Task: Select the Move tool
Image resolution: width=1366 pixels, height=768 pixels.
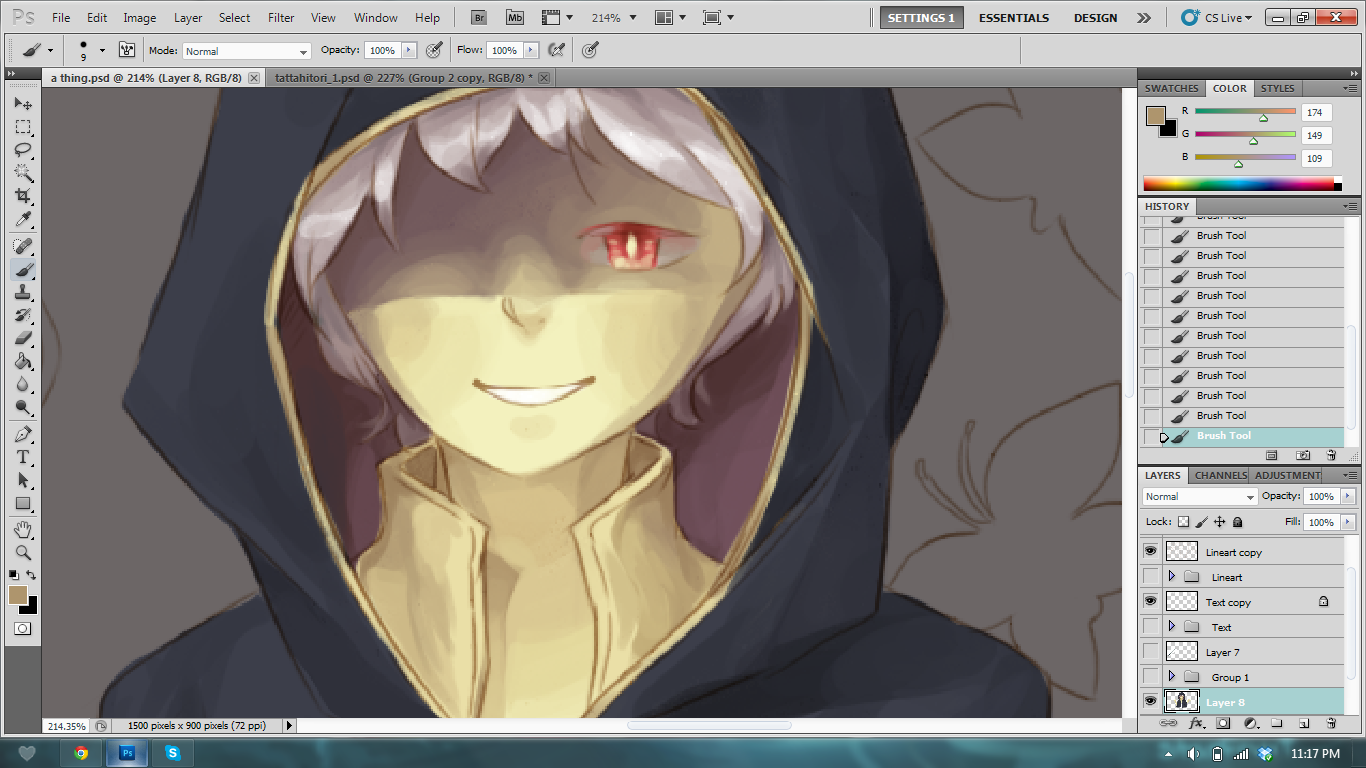Action: point(23,103)
